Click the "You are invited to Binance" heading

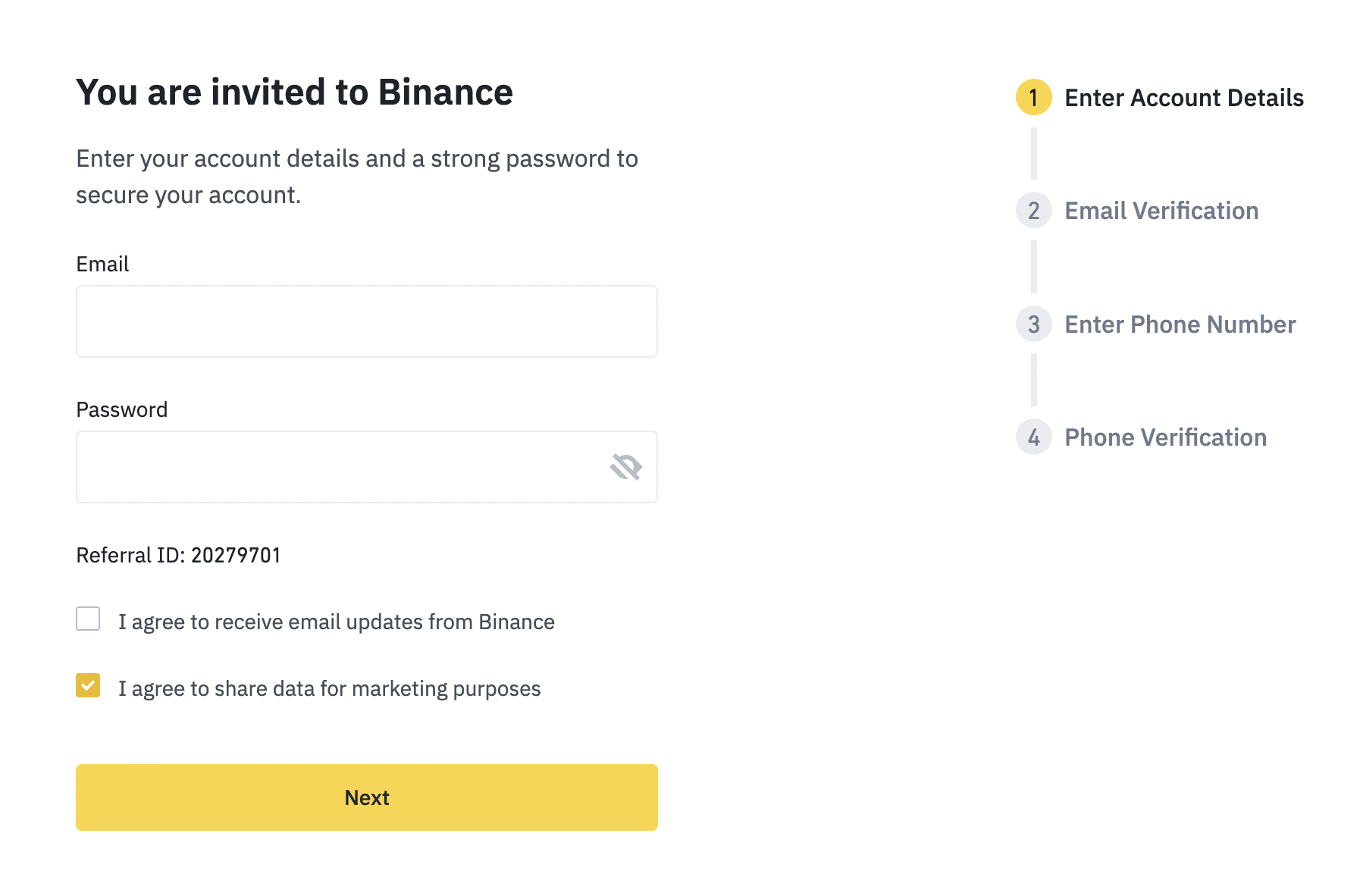click(294, 92)
